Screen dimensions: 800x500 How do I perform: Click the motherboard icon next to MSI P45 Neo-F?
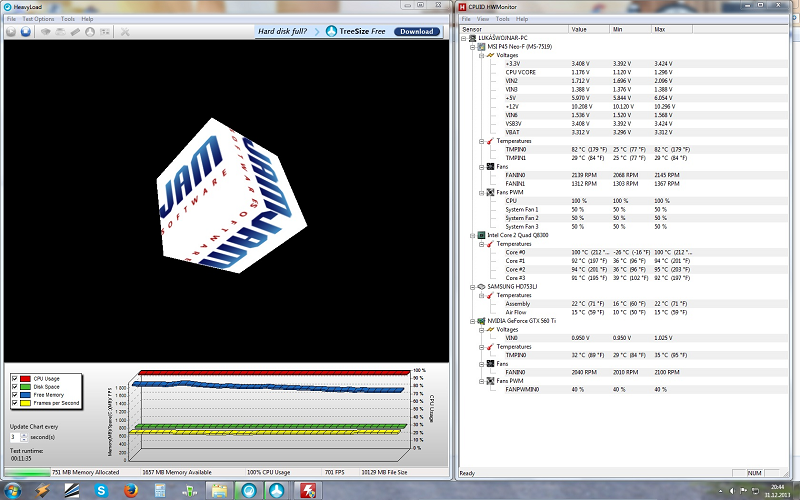click(481, 46)
